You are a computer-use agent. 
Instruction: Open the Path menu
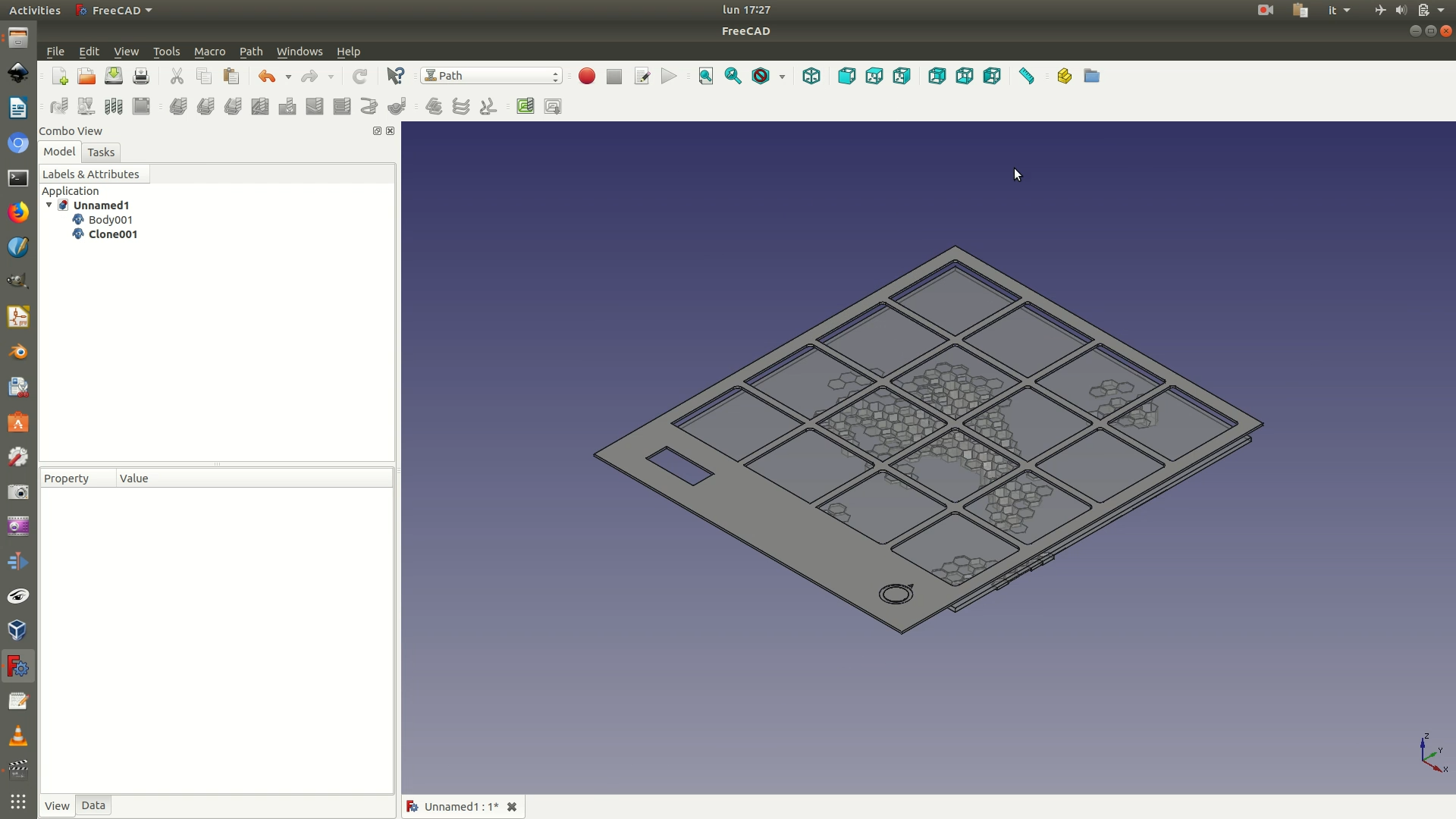[251, 52]
